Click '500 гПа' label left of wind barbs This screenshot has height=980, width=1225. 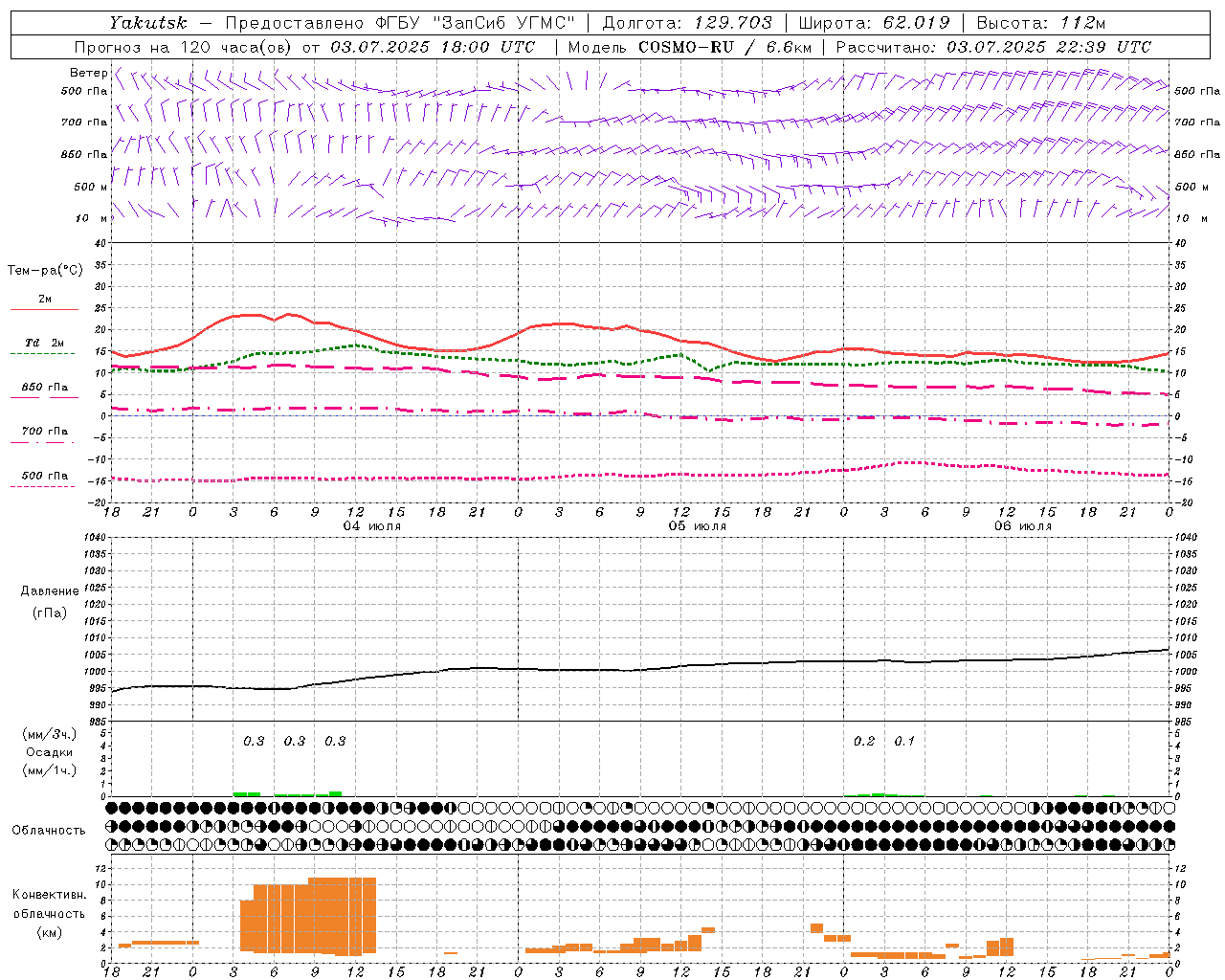tap(84, 91)
